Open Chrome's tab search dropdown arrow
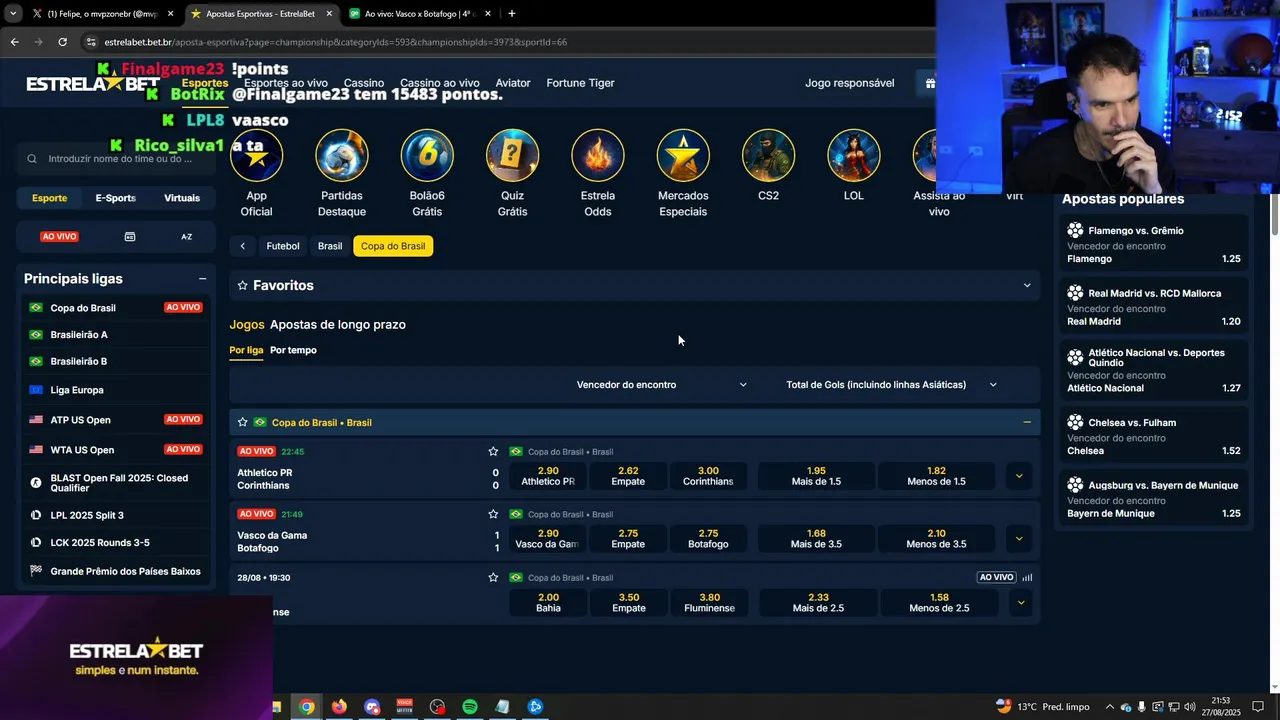 point(12,14)
